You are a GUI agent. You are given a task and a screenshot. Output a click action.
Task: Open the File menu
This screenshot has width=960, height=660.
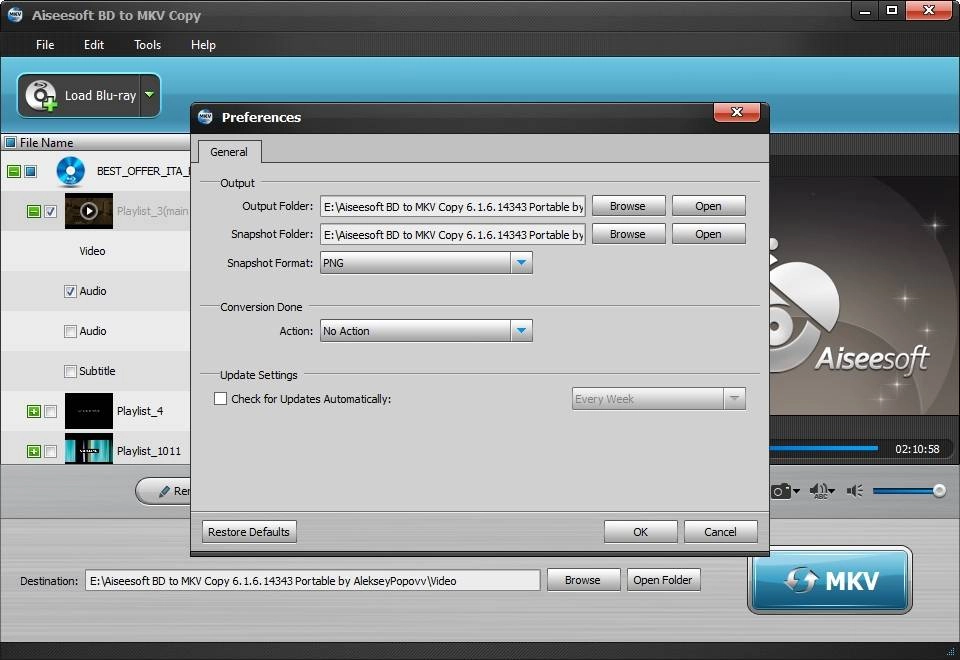pyautogui.click(x=45, y=45)
